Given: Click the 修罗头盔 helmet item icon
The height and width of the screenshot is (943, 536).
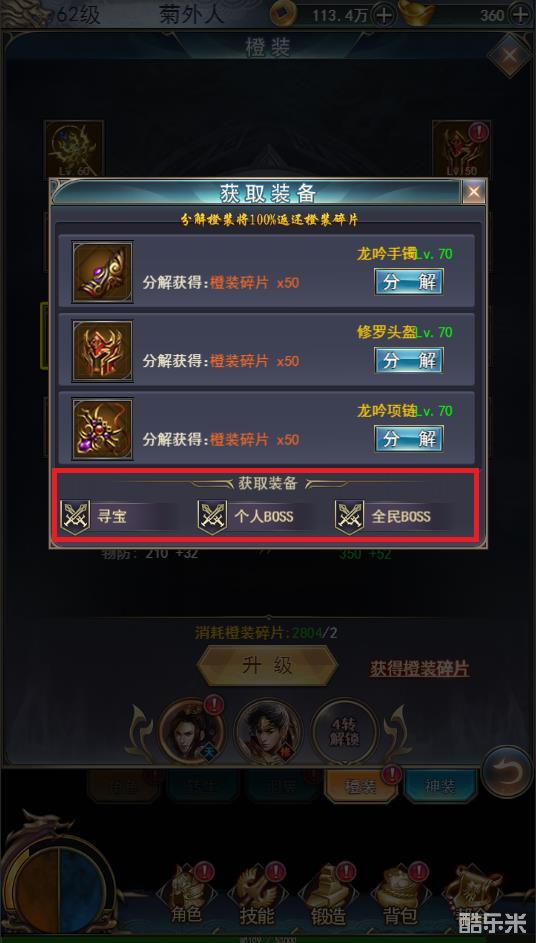Looking at the screenshot, I should click(x=102, y=351).
